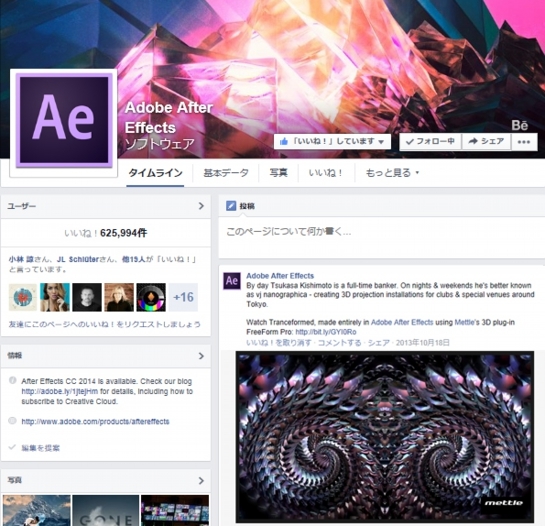The width and height of the screenshot is (545, 526).
Task: Open the Tranceformed spiral post image
Action: coord(385,437)
